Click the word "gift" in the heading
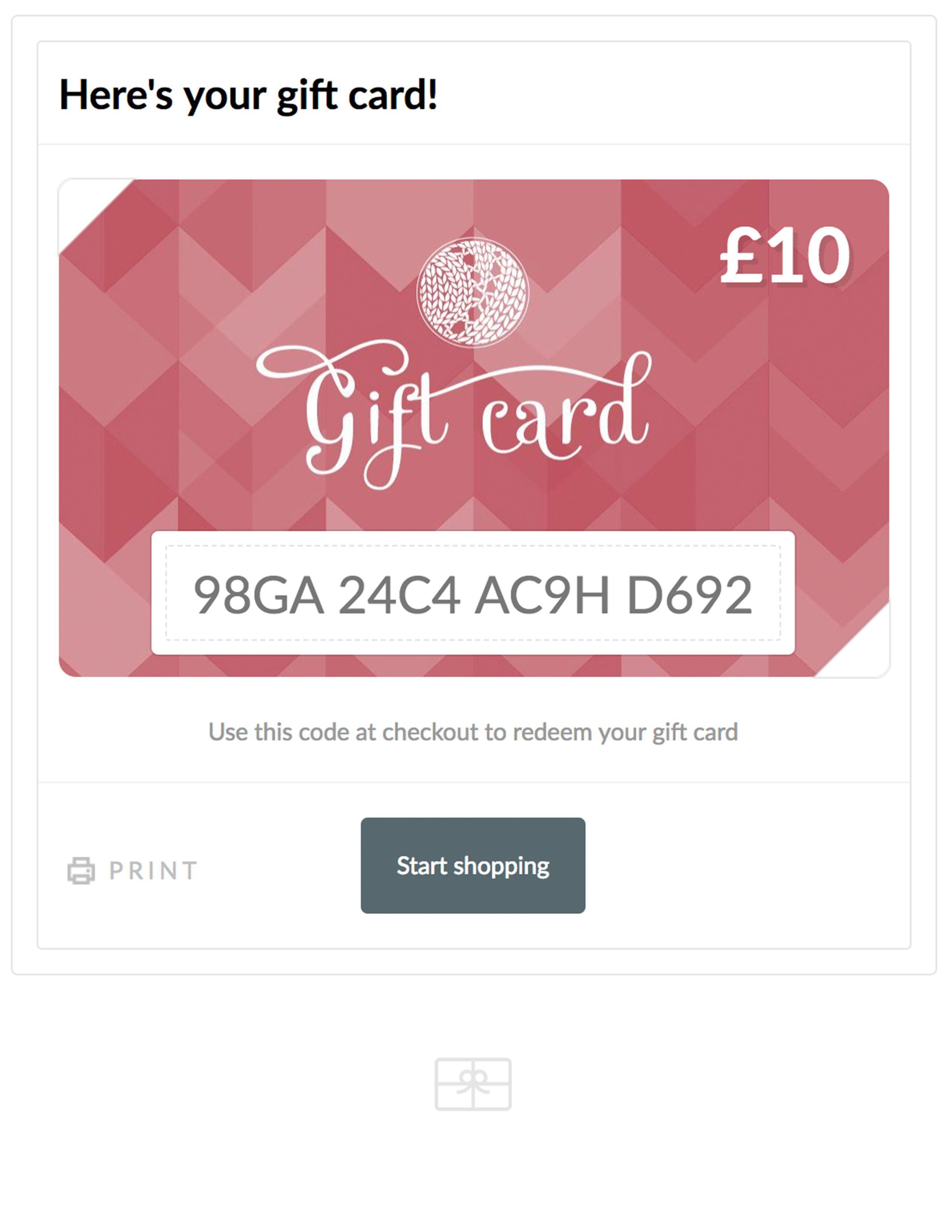This screenshot has width=952, height=1232. tap(308, 96)
